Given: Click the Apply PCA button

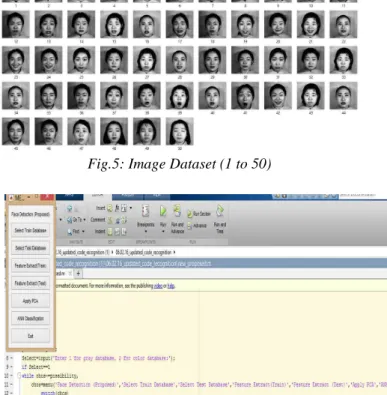Looking at the screenshot, I should pyautogui.click(x=30, y=301).
